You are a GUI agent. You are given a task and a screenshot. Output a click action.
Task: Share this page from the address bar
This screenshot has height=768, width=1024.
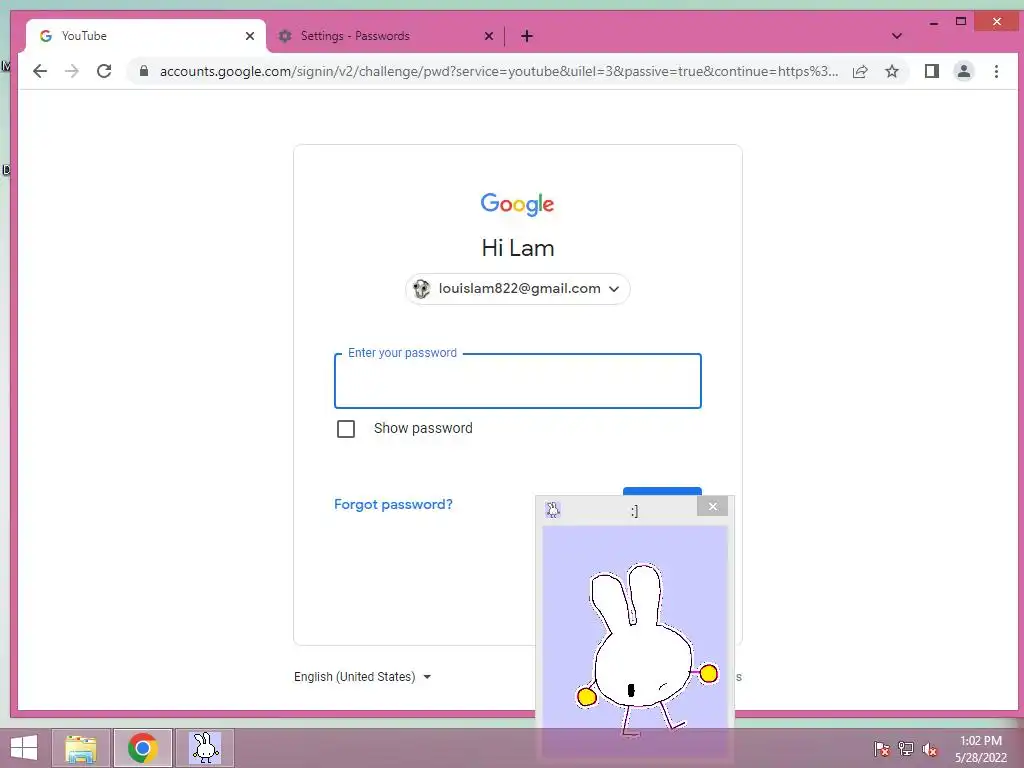(x=860, y=71)
